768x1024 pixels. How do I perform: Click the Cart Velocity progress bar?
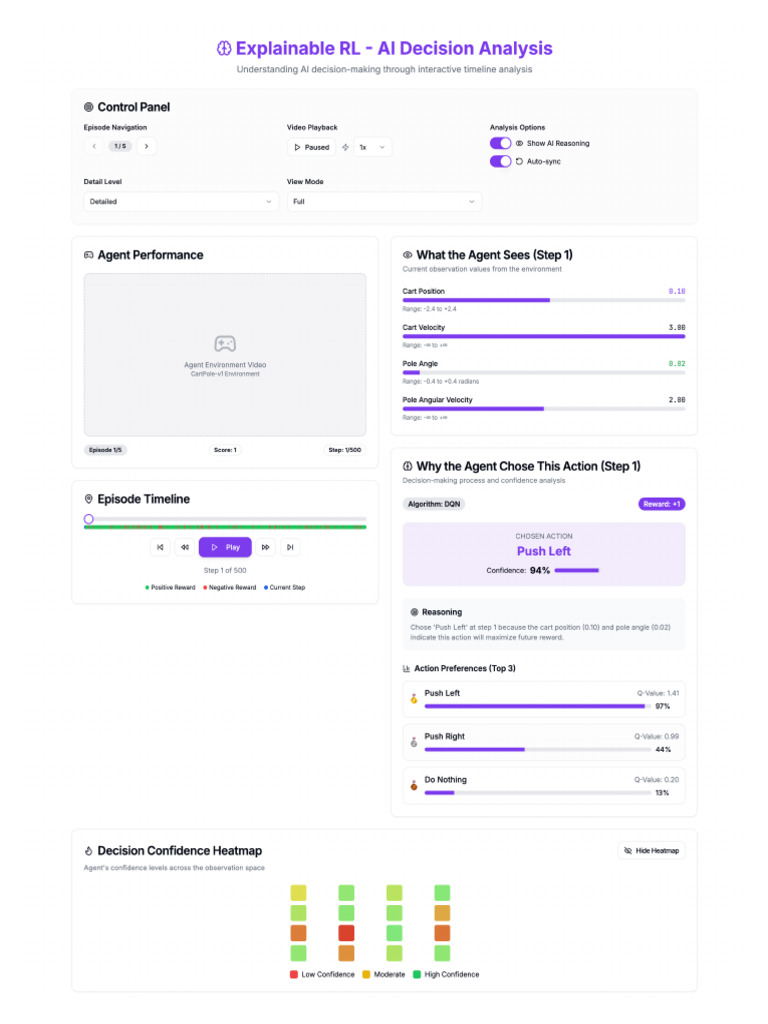543,336
